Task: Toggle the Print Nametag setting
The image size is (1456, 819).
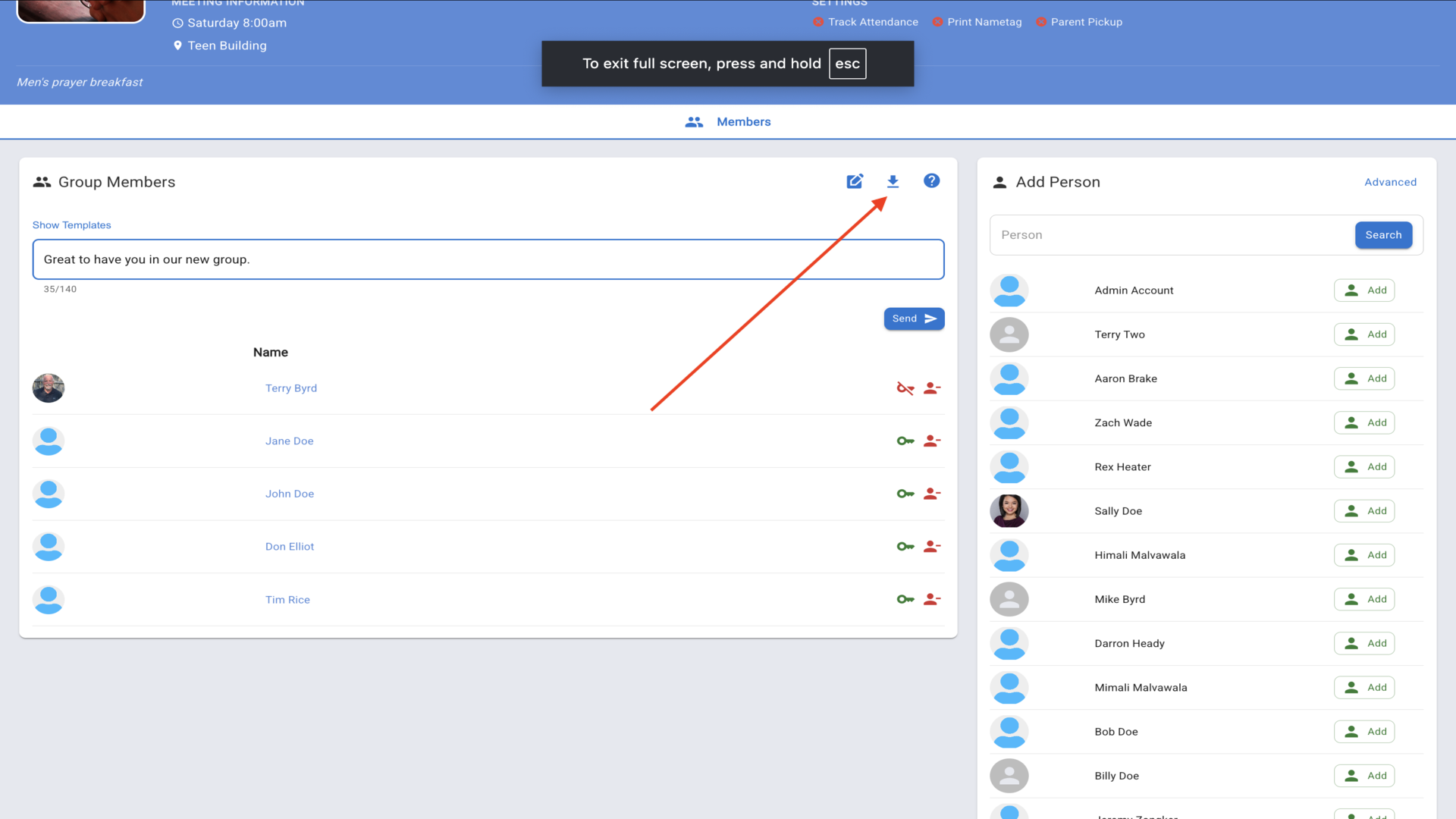Action: (x=977, y=22)
